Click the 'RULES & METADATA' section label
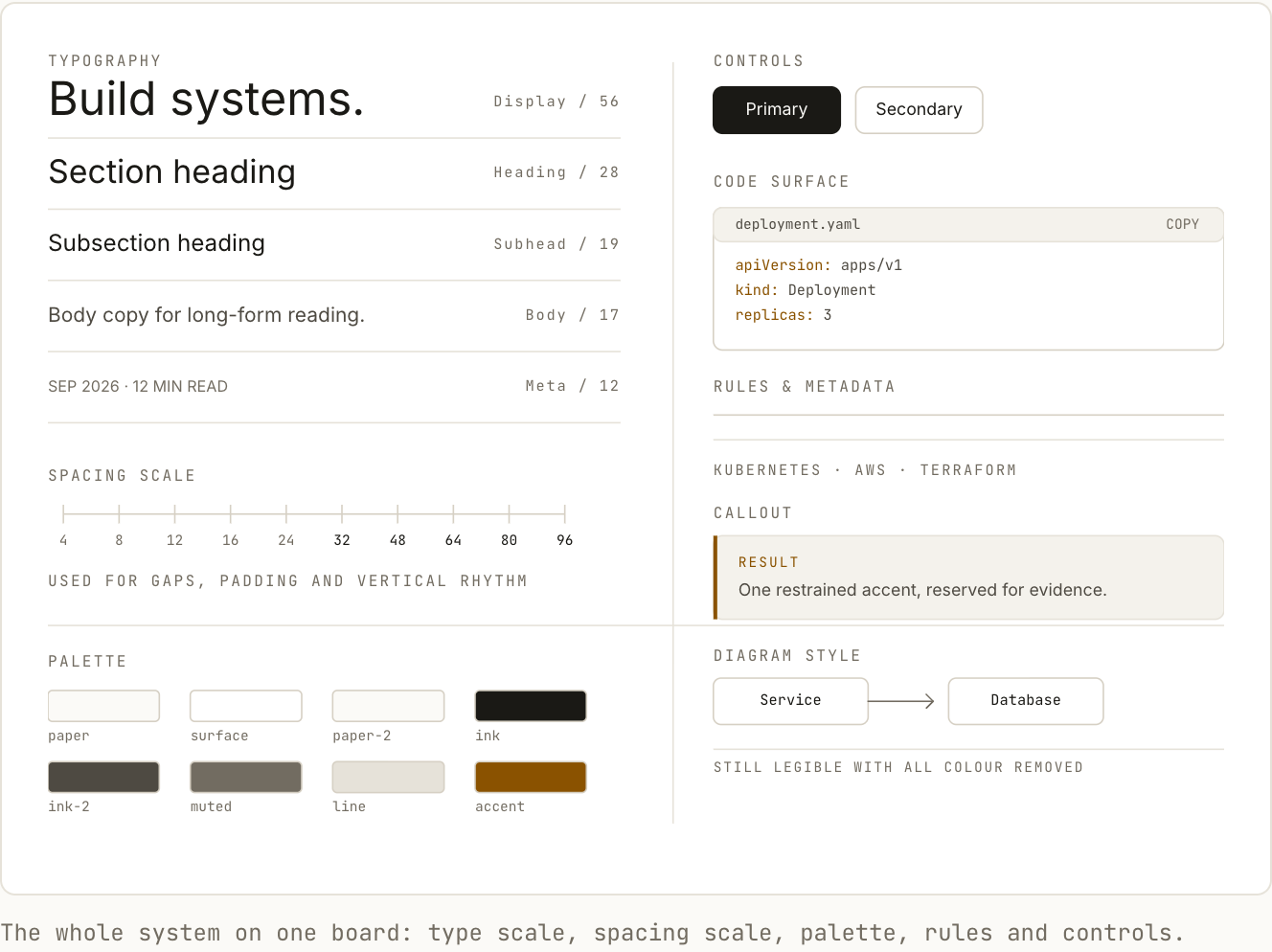The width and height of the screenshot is (1272, 952). point(805,387)
